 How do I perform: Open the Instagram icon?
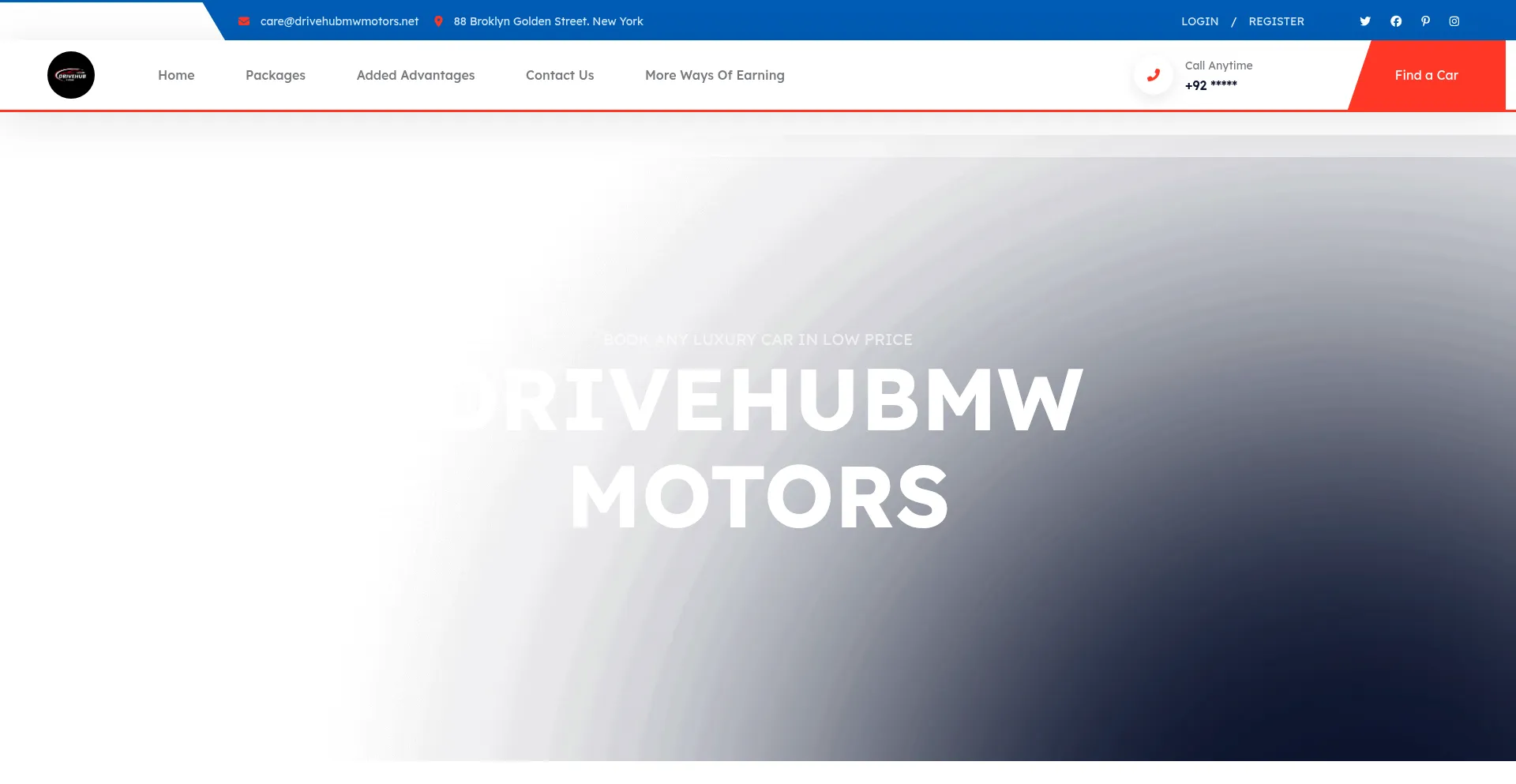[x=1454, y=21]
